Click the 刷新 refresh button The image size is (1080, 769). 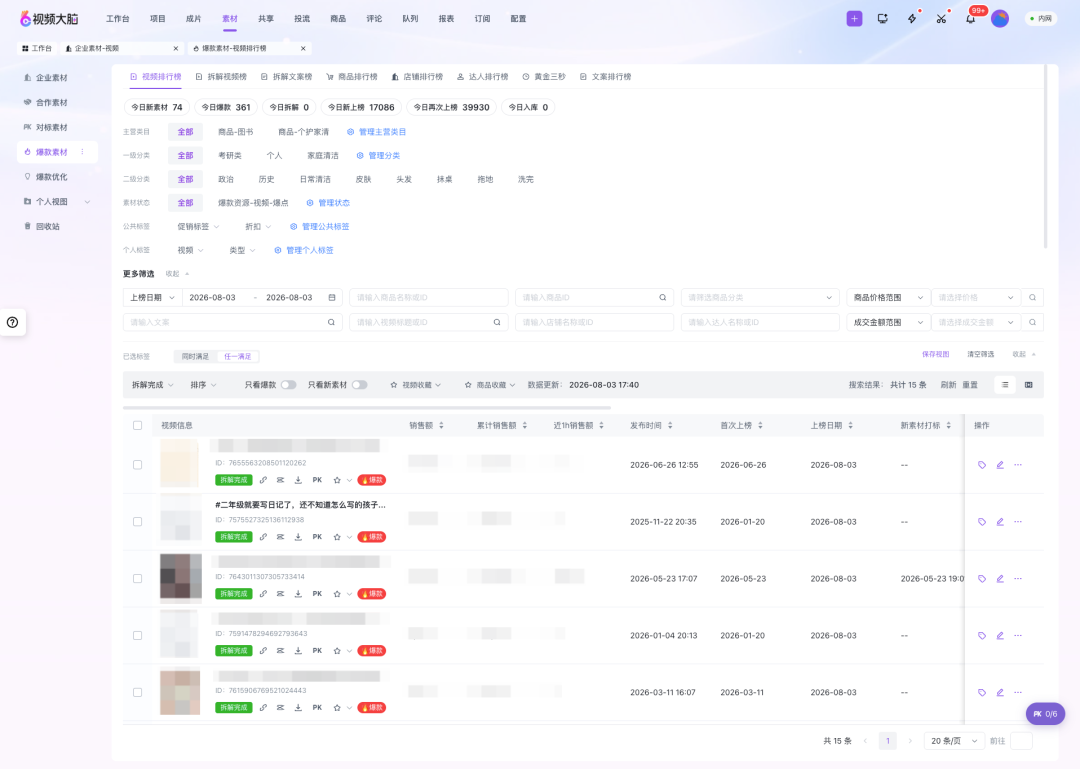click(x=948, y=384)
